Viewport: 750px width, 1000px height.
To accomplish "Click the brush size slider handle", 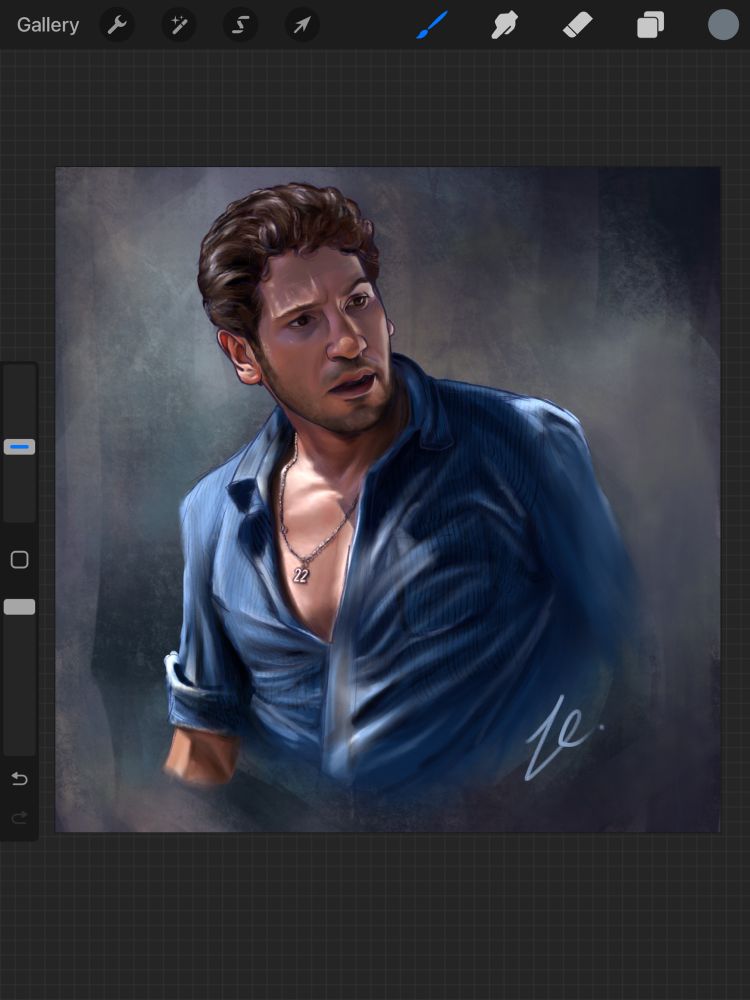I will 19,447.
